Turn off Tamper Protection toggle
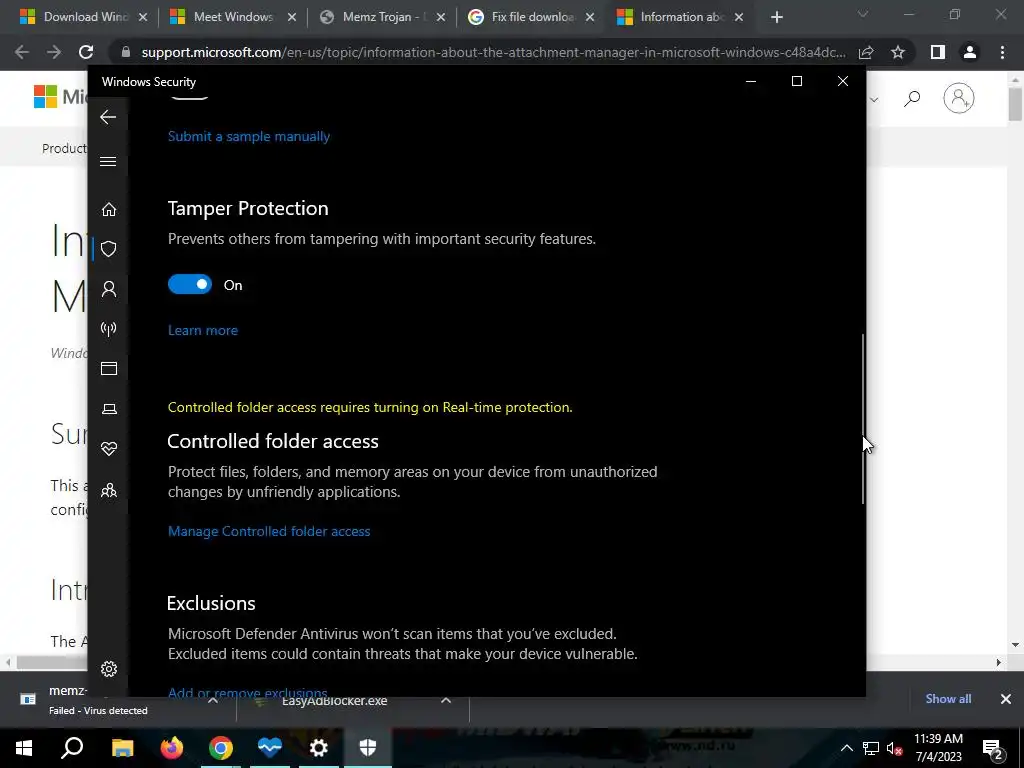 [x=189, y=285]
